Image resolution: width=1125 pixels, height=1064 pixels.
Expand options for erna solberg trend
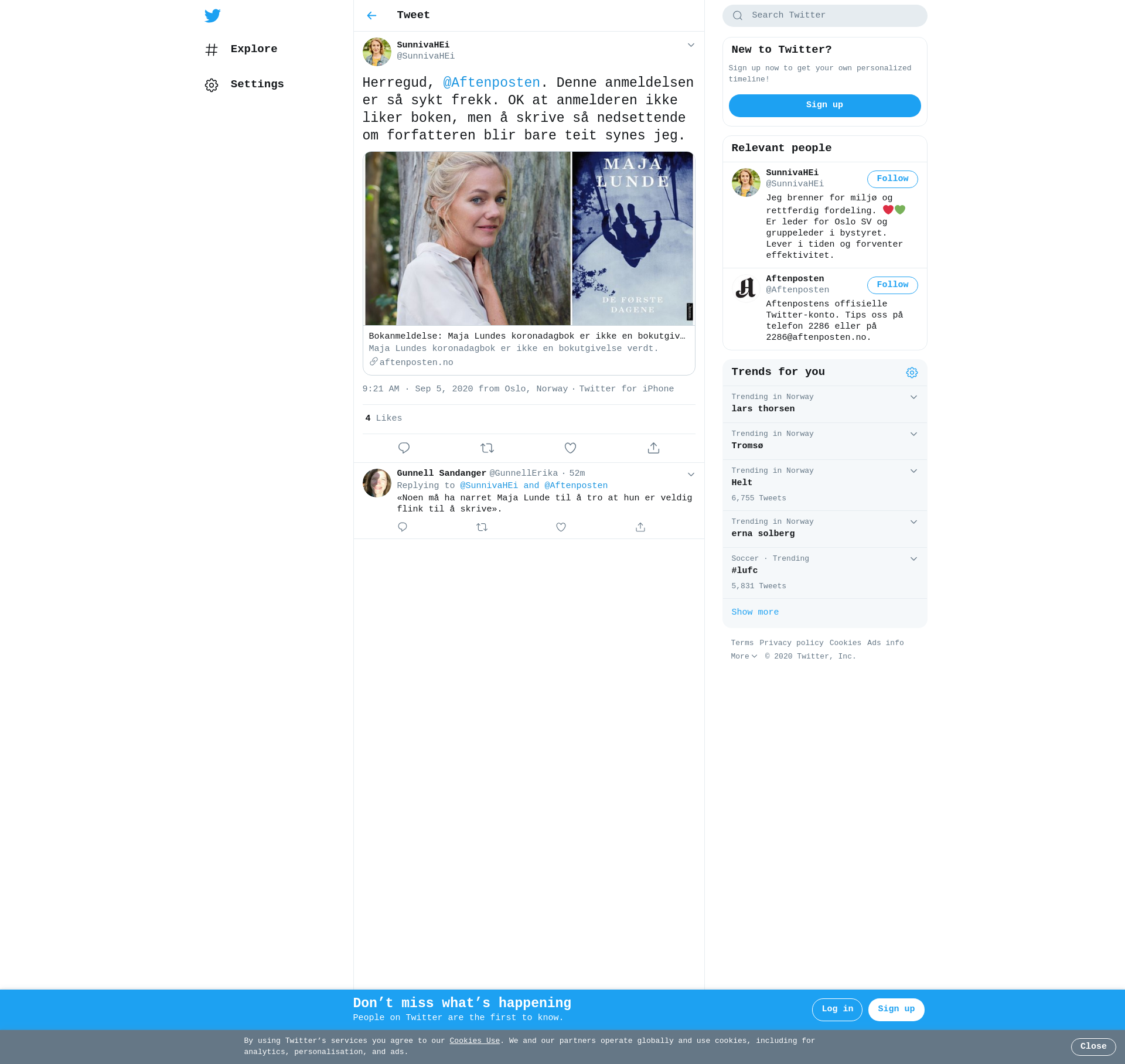913,522
